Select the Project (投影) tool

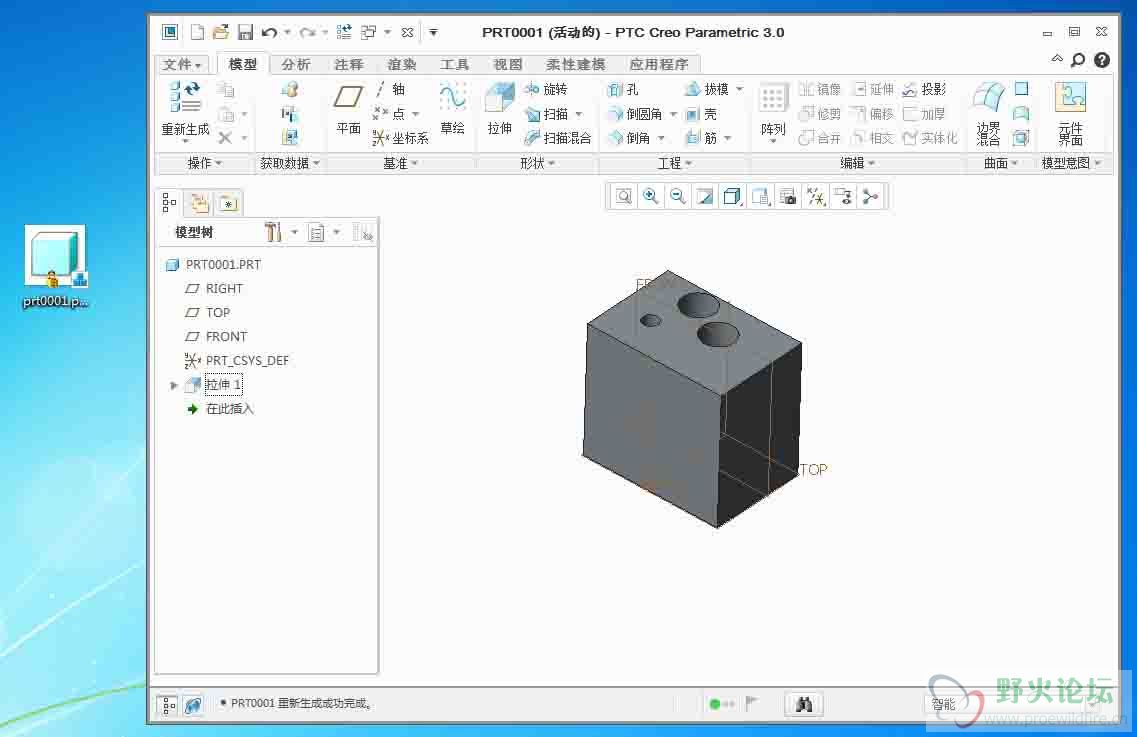925,89
